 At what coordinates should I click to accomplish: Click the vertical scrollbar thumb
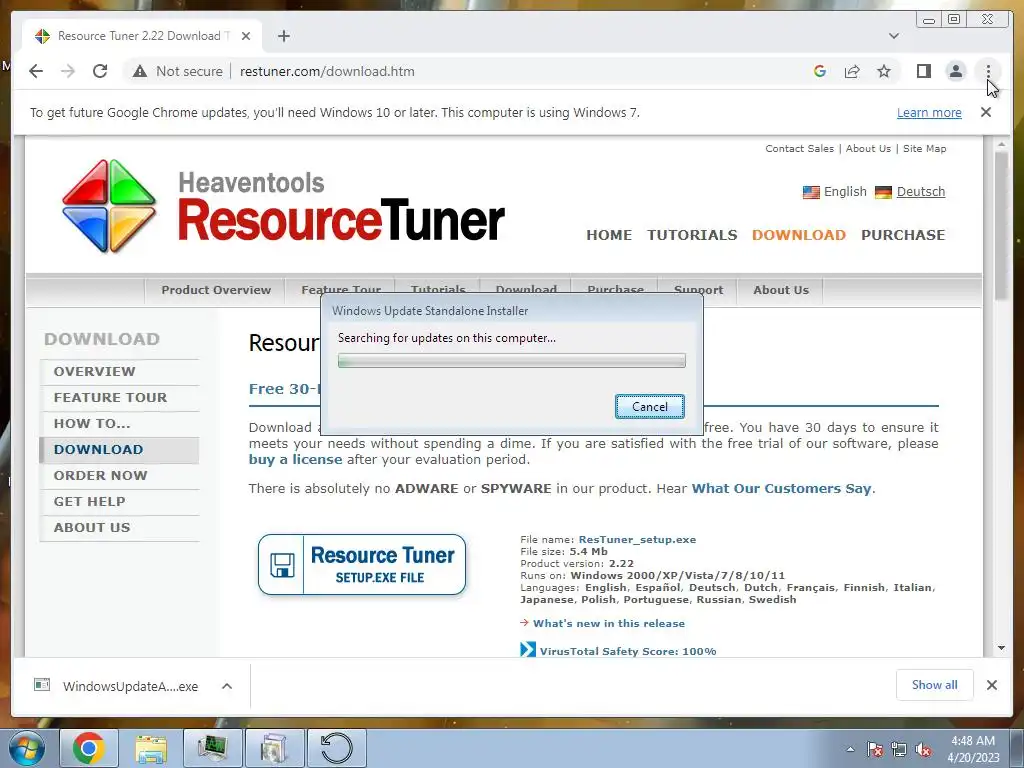(x=1001, y=226)
